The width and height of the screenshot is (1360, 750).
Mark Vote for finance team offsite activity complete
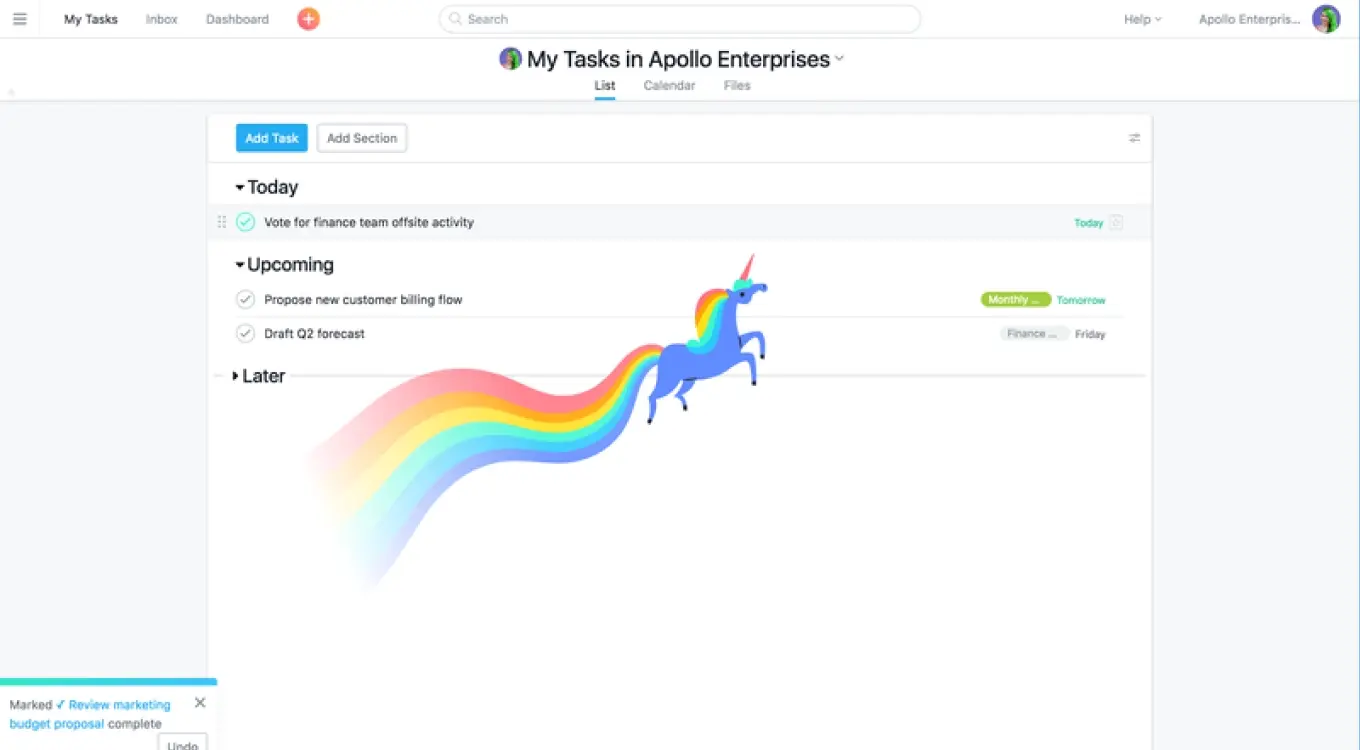(245, 222)
